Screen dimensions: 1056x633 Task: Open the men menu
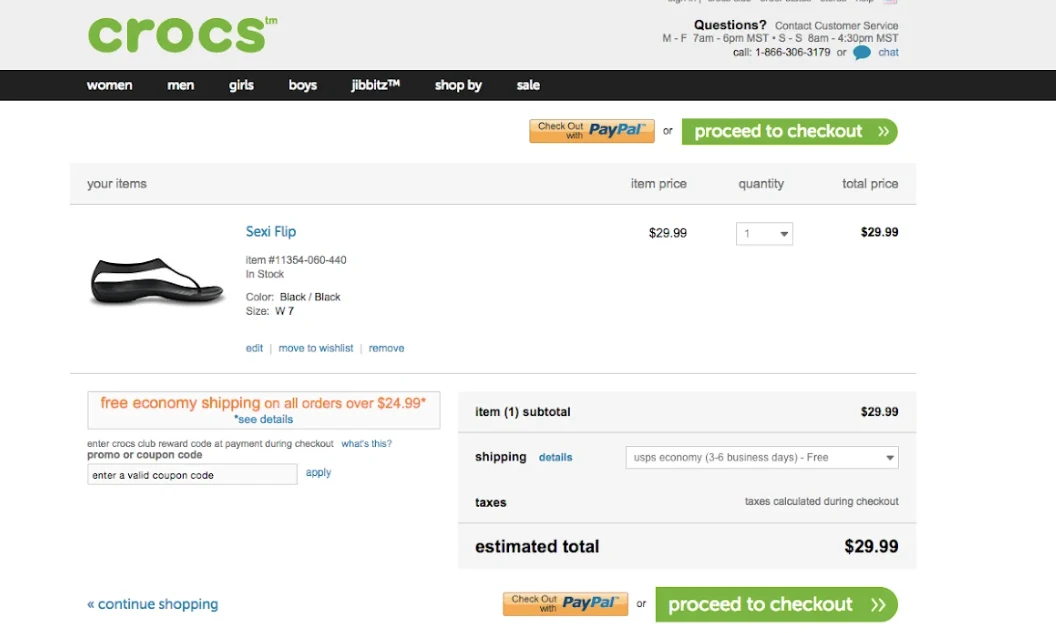(181, 86)
